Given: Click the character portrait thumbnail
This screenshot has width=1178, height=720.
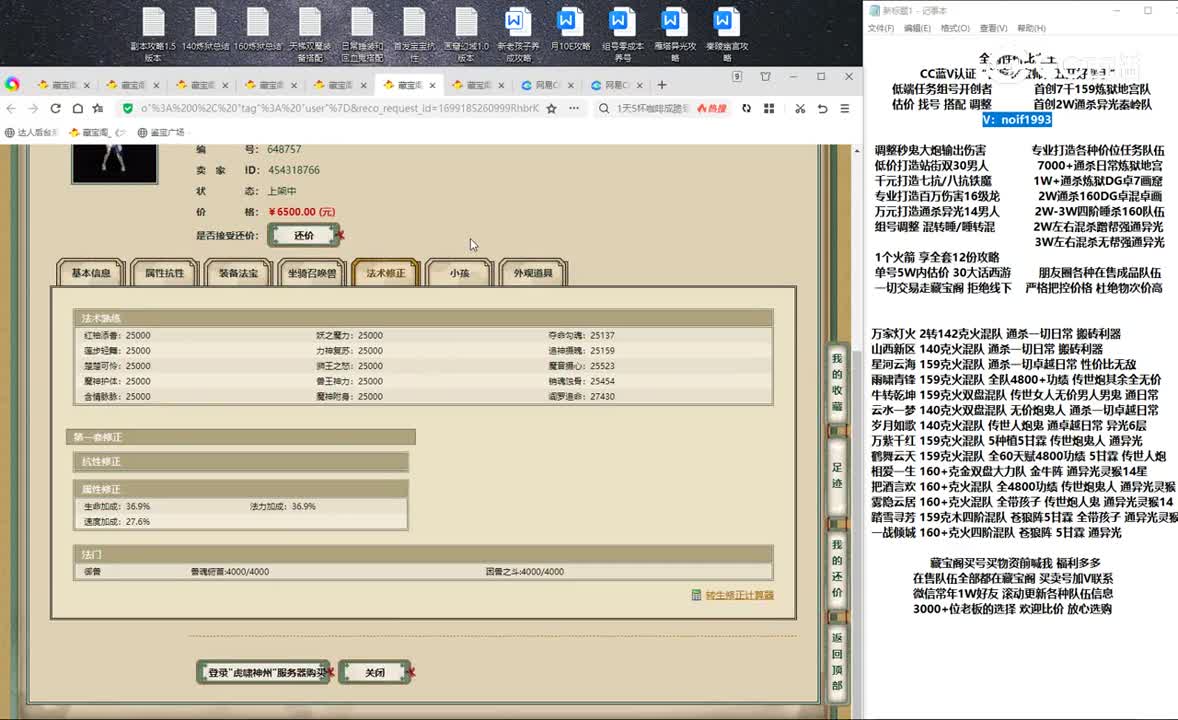Looking at the screenshot, I should 114,163.
